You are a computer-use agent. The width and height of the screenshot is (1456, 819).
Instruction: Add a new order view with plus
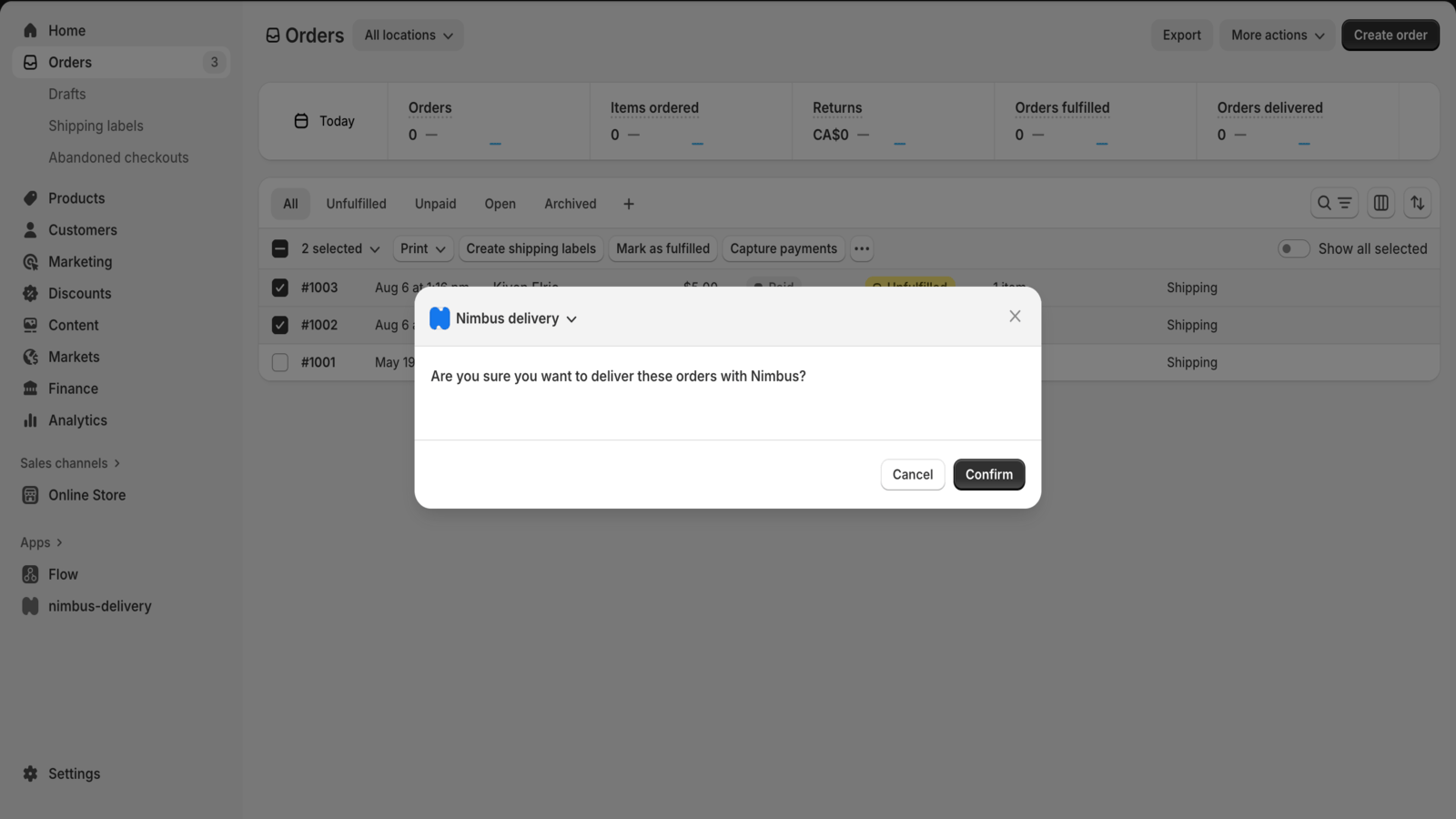click(628, 203)
